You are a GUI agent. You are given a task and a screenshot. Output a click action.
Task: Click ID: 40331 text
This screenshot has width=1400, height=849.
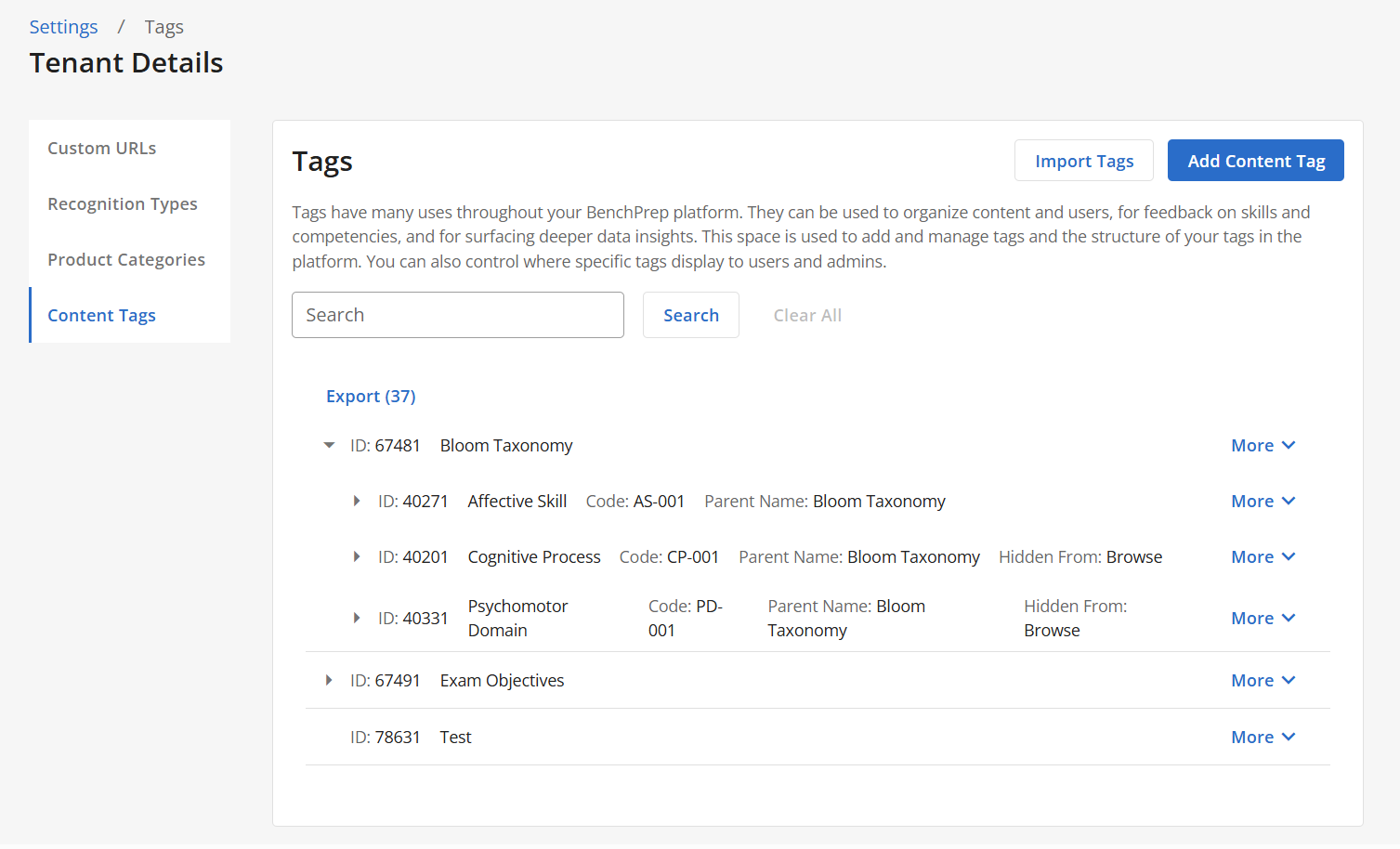tap(413, 619)
